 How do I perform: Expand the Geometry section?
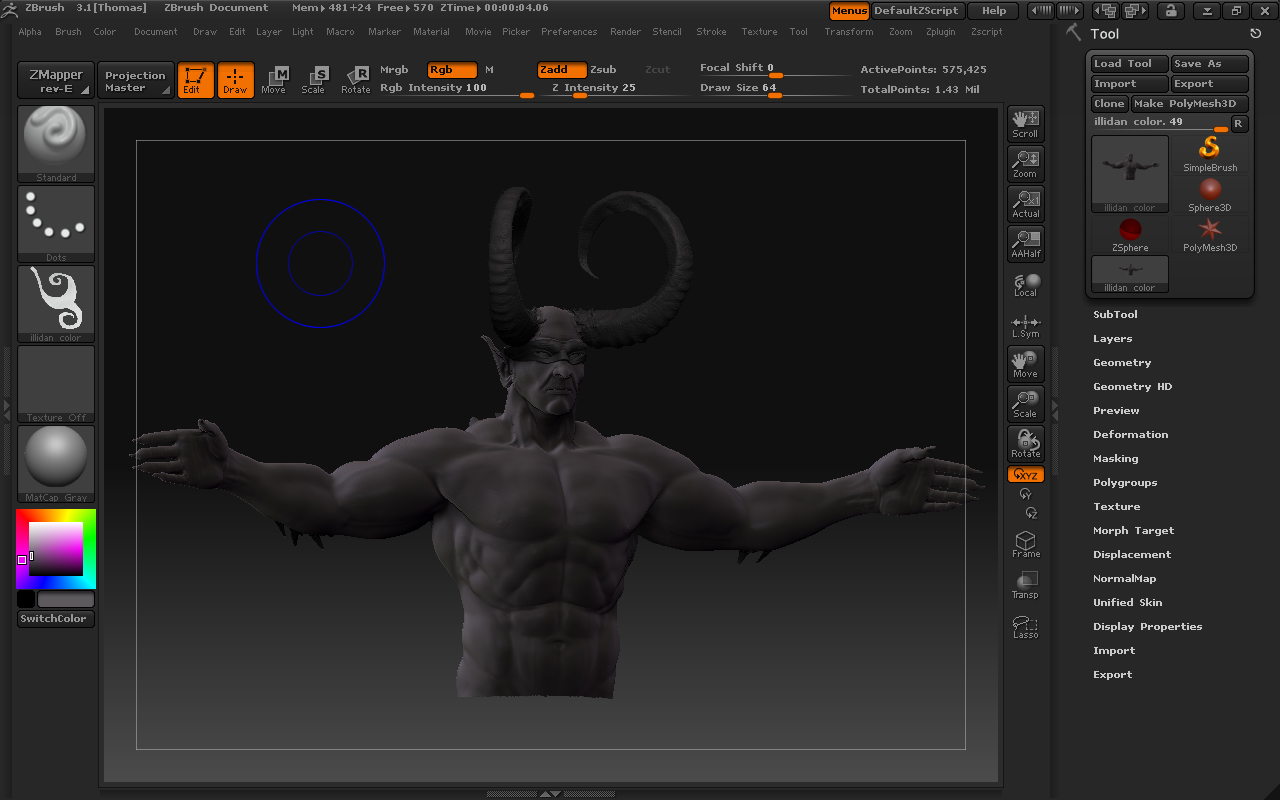point(1122,363)
